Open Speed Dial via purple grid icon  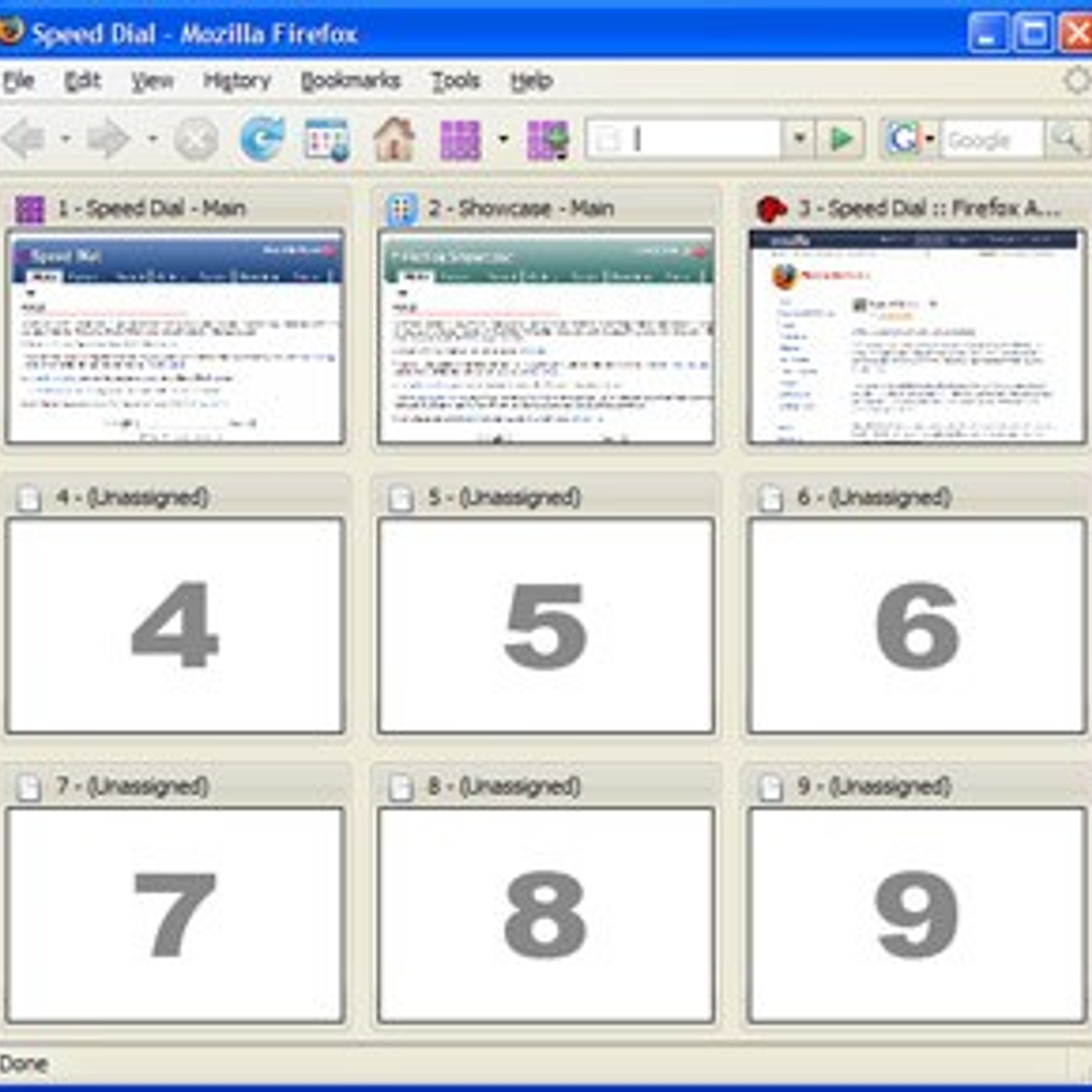(x=460, y=140)
